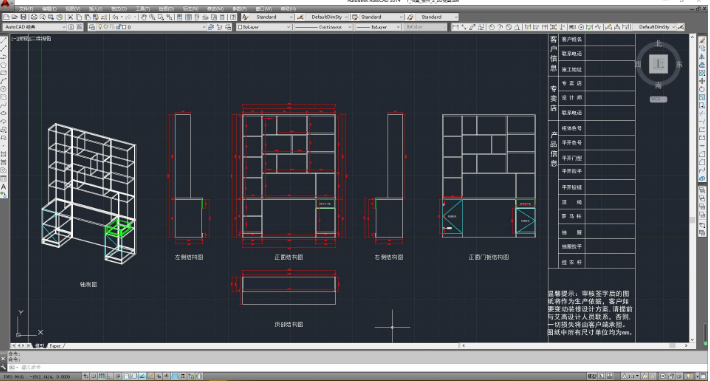The height and width of the screenshot is (381, 710).
Task: Open the Properties palette icon
Action: click(x=180, y=17)
